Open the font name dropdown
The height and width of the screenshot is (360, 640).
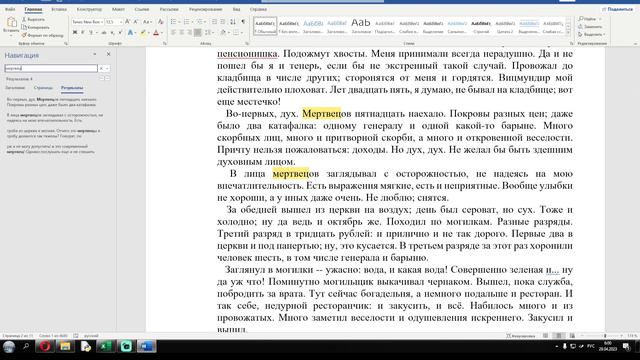(102, 22)
